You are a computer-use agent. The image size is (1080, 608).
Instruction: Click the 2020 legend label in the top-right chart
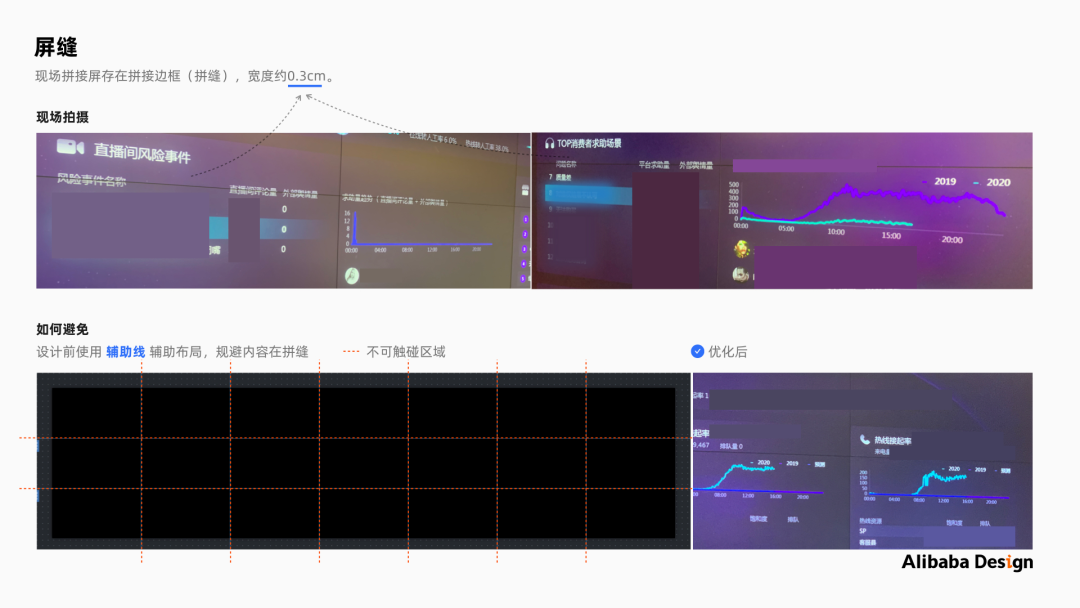pyautogui.click(x=998, y=182)
